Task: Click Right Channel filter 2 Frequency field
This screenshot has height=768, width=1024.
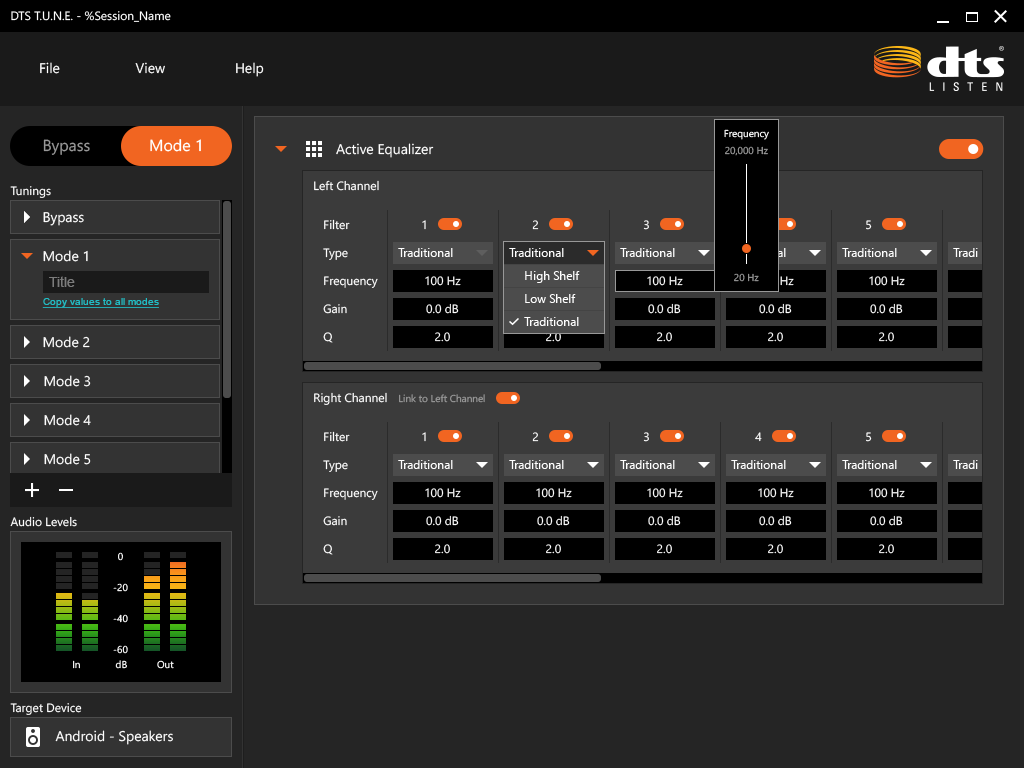Action: tap(554, 493)
